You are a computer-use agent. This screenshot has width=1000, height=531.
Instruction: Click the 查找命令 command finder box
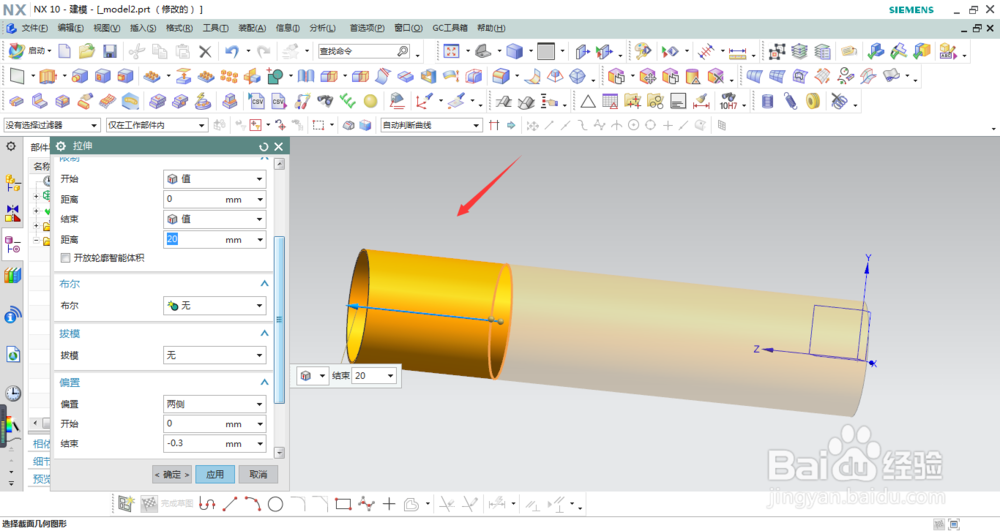pos(364,52)
